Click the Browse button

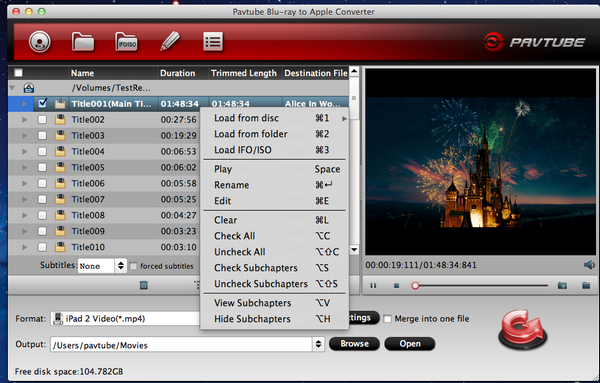354,344
